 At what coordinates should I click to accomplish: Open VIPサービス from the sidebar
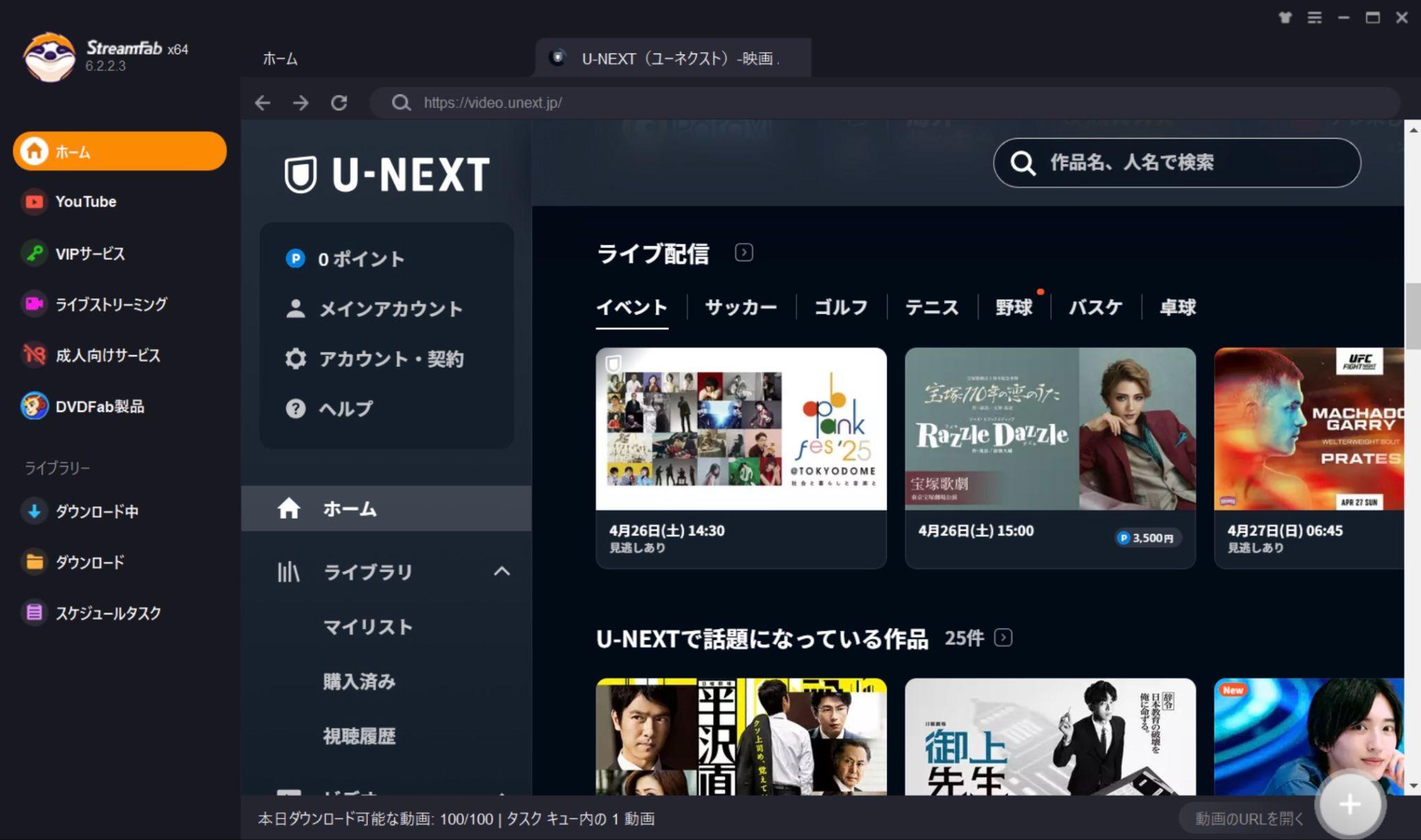(90, 254)
